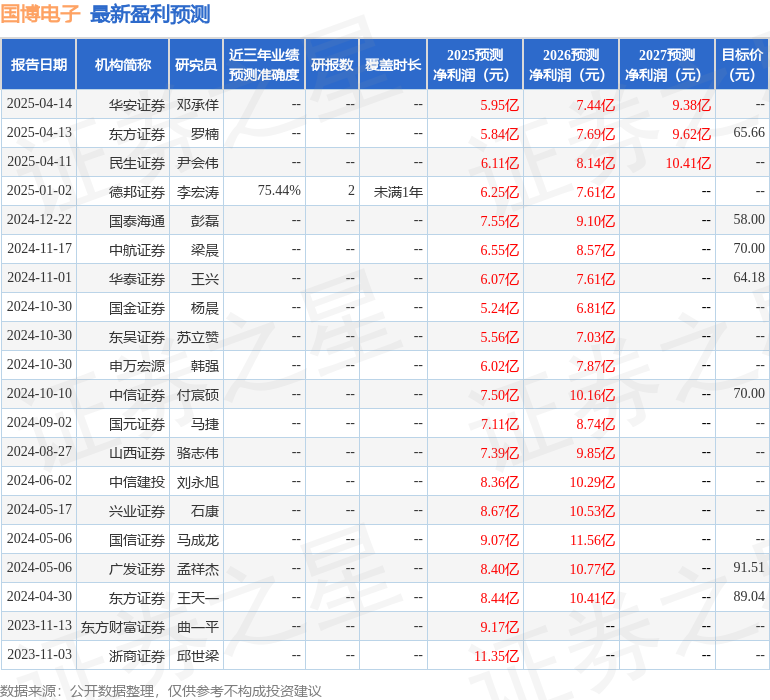This screenshot has width=770, height=700.
Task: Click the 研究员 column header
Action: pyautogui.click(x=195, y=65)
